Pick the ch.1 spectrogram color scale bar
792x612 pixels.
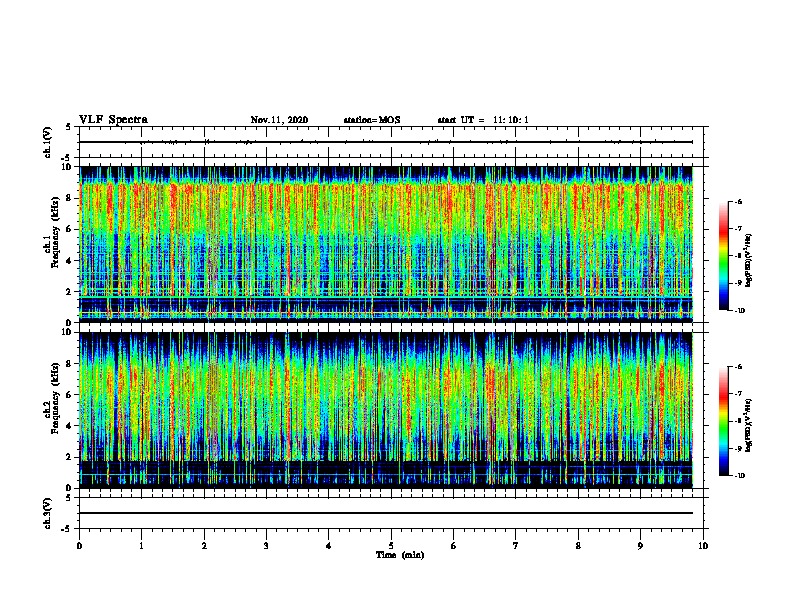(723, 256)
